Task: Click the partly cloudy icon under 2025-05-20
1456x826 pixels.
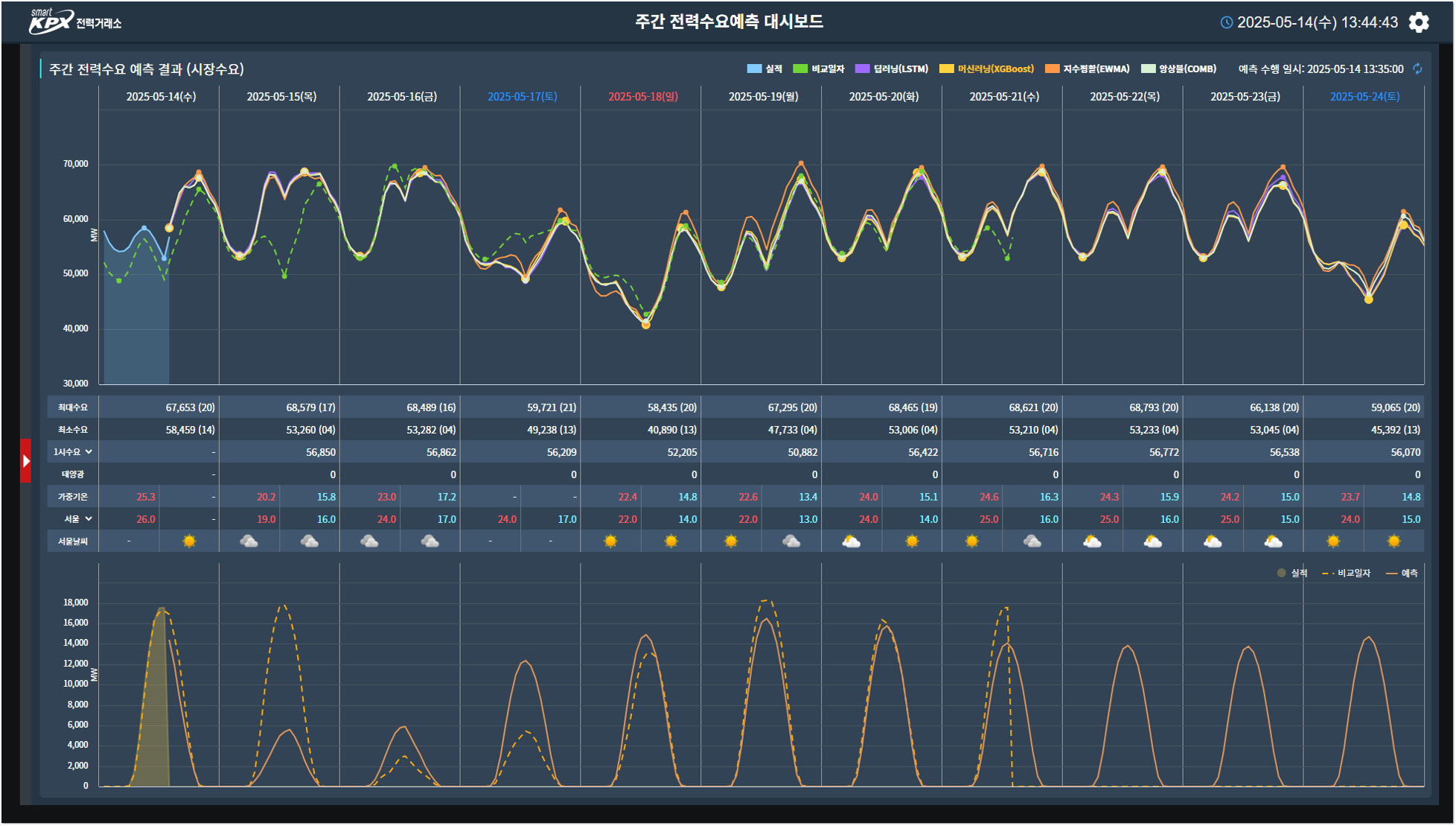Action: [x=852, y=541]
